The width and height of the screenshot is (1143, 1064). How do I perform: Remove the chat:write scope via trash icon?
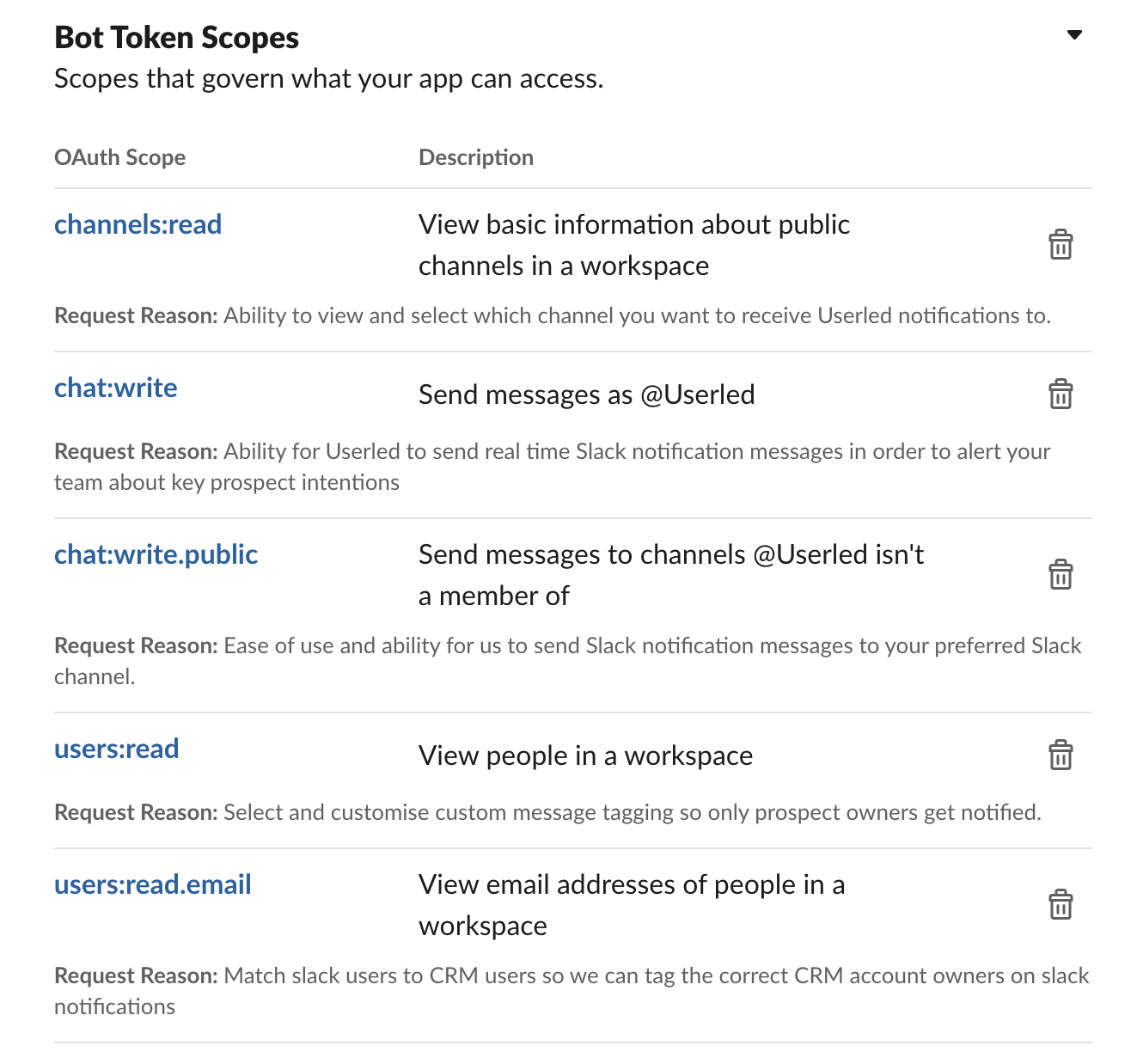click(1060, 394)
